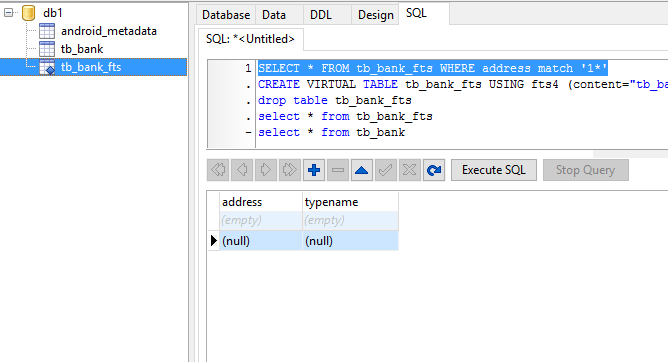Go to previous record
The height and width of the screenshot is (362, 668).
point(242,170)
